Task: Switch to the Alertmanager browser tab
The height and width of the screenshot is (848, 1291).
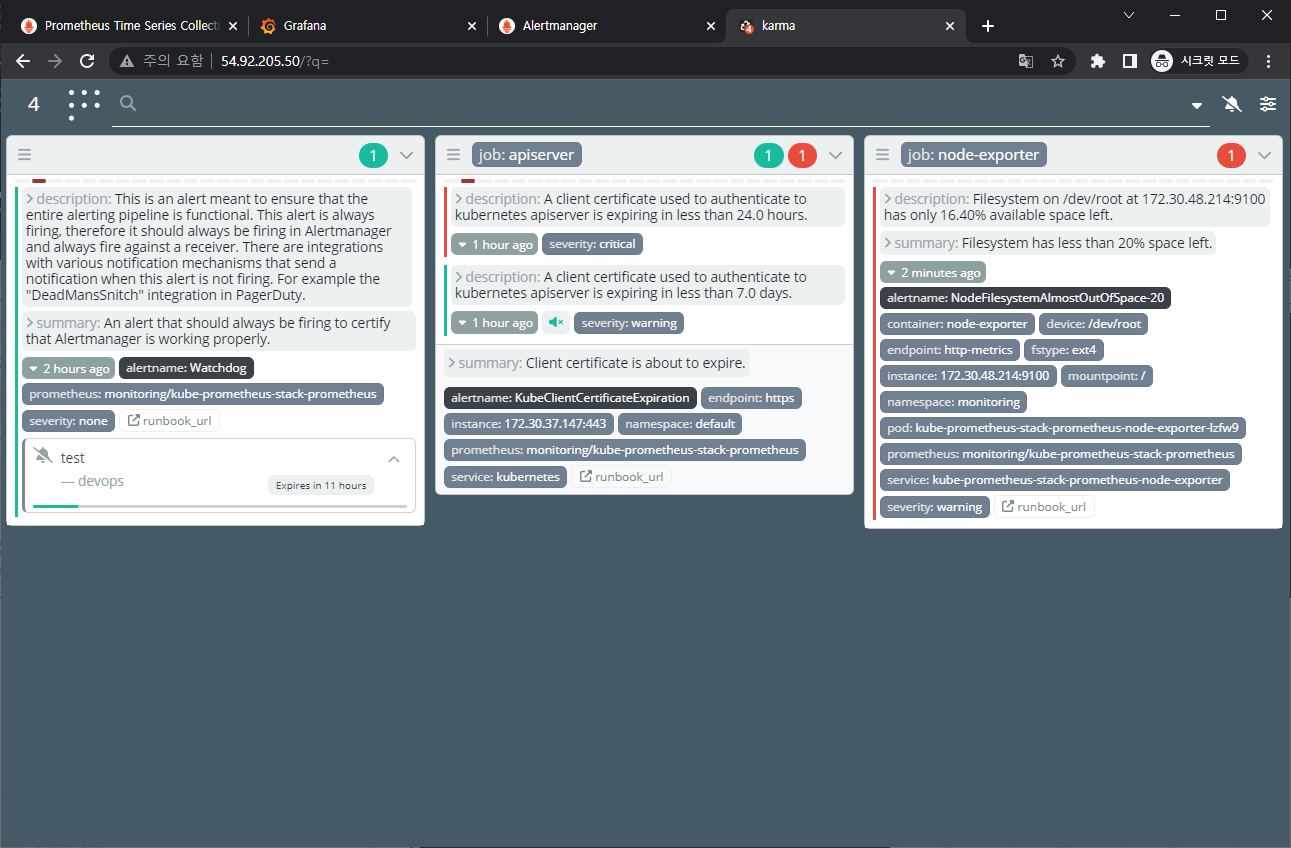Action: click(607, 26)
